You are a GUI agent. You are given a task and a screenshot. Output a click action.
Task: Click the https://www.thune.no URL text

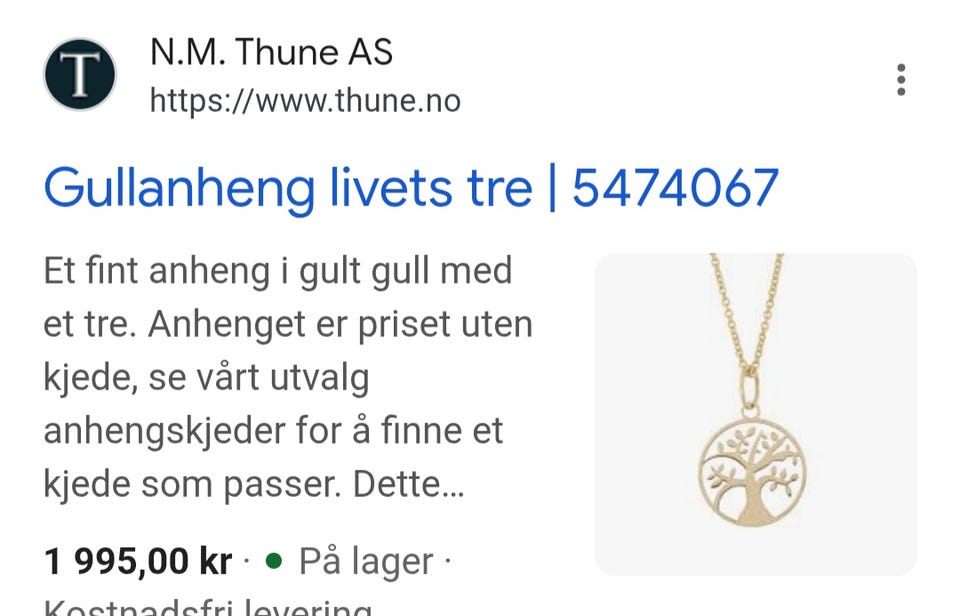pyautogui.click(x=305, y=100)
